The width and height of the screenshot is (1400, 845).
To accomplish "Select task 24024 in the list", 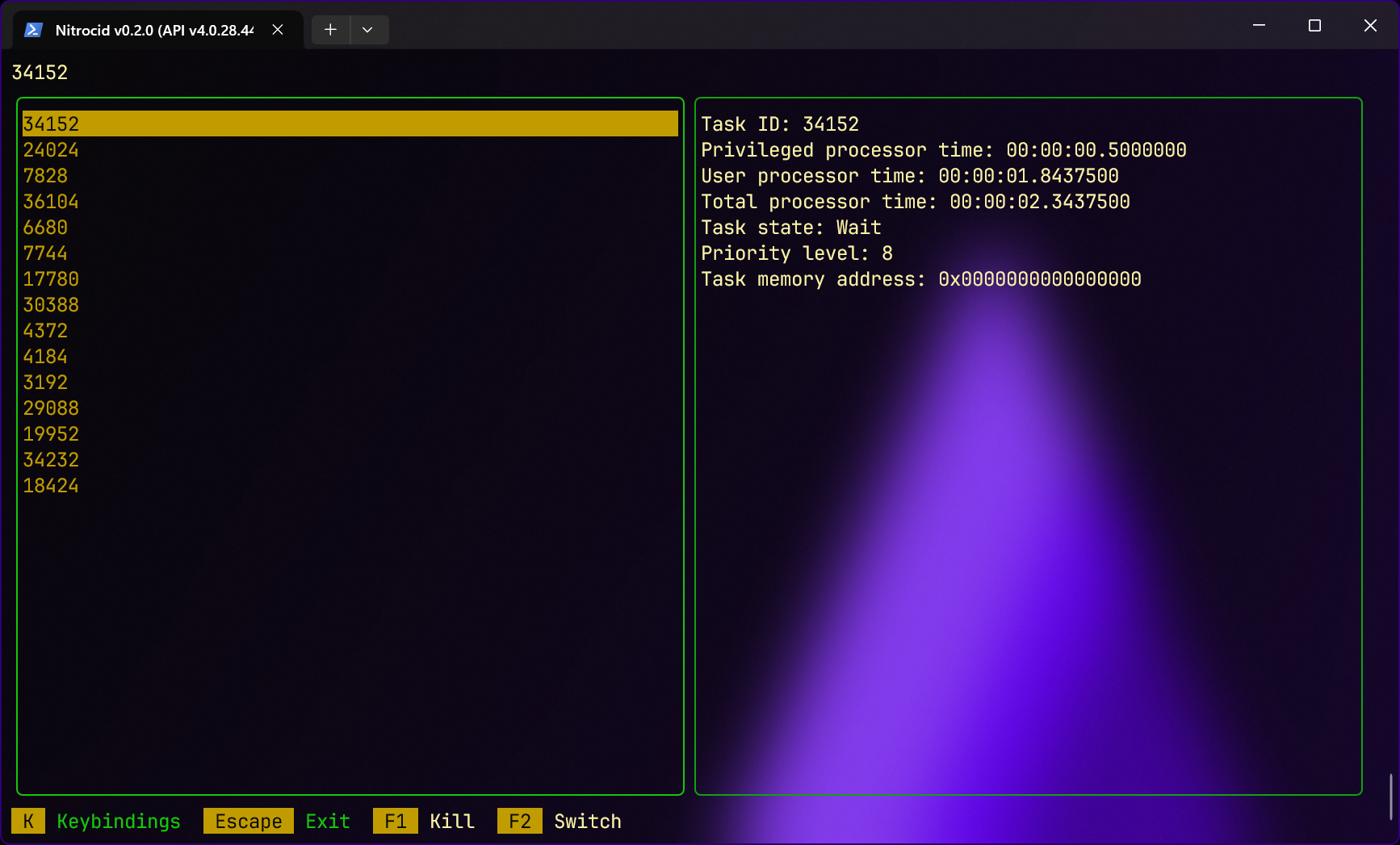I will tap(51, 150).
